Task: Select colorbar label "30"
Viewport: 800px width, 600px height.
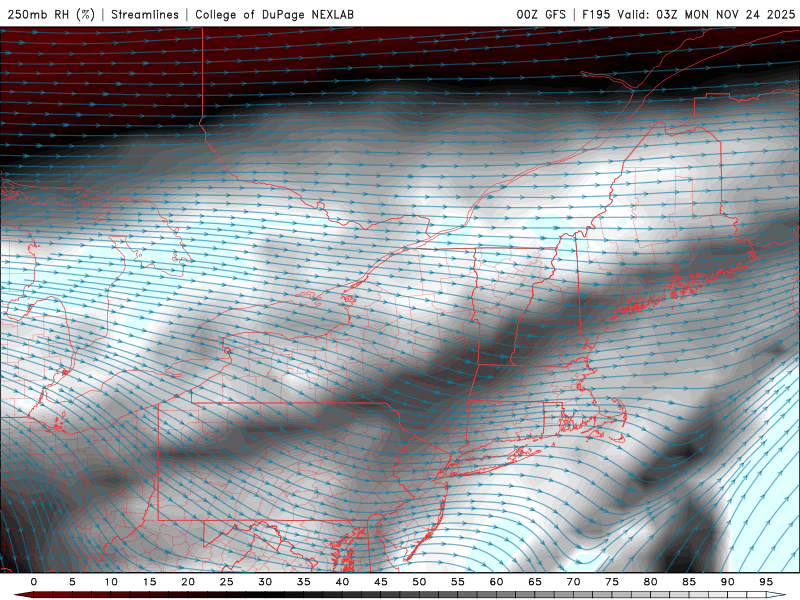Action: pyautogui.click(x=265, y=582)
